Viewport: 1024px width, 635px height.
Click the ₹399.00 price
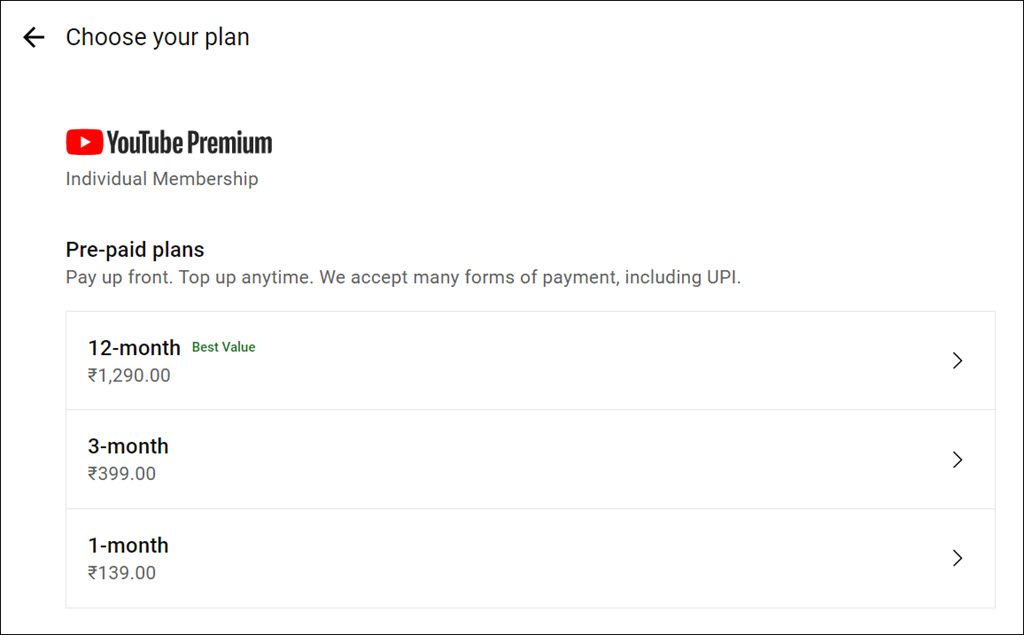(122, 474)
